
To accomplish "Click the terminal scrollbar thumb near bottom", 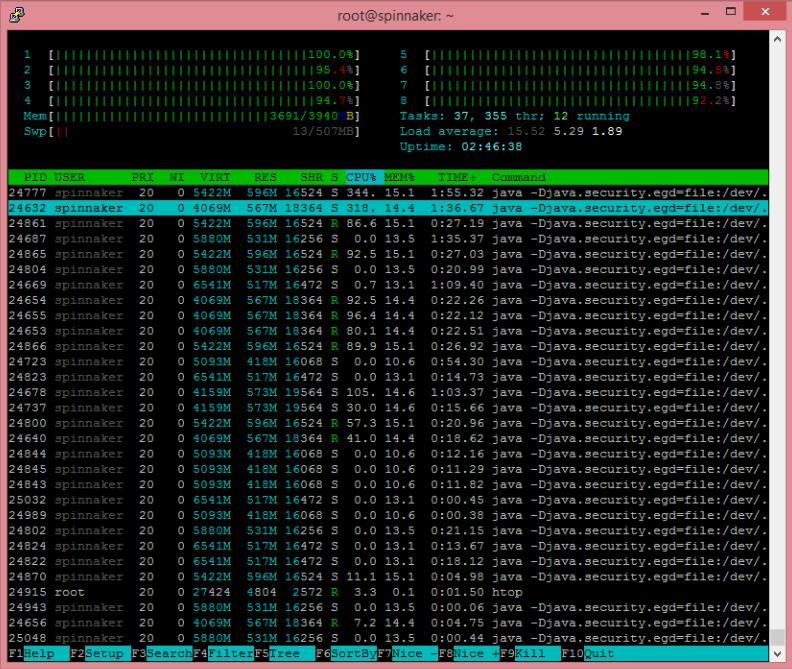I will pos(777,637).
